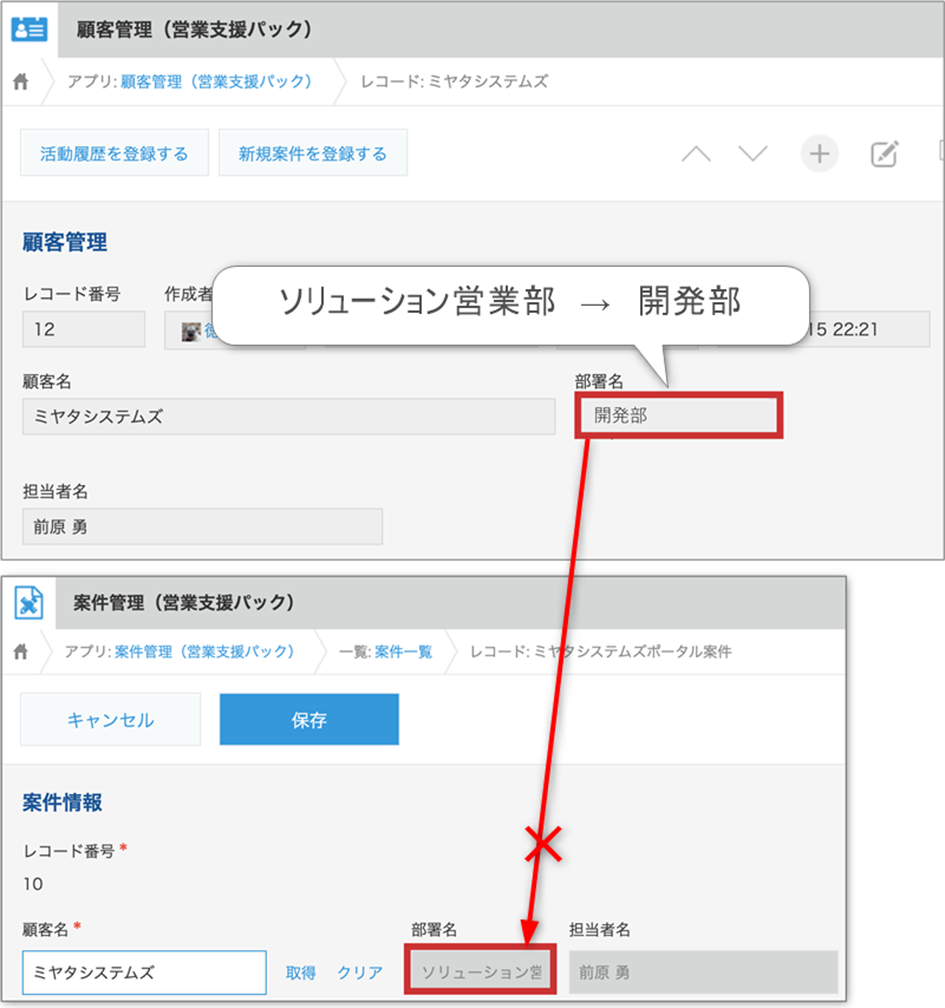Click the 取得 lookup link
Viewport: 945px width, 1008px height.
click(301, 972)
